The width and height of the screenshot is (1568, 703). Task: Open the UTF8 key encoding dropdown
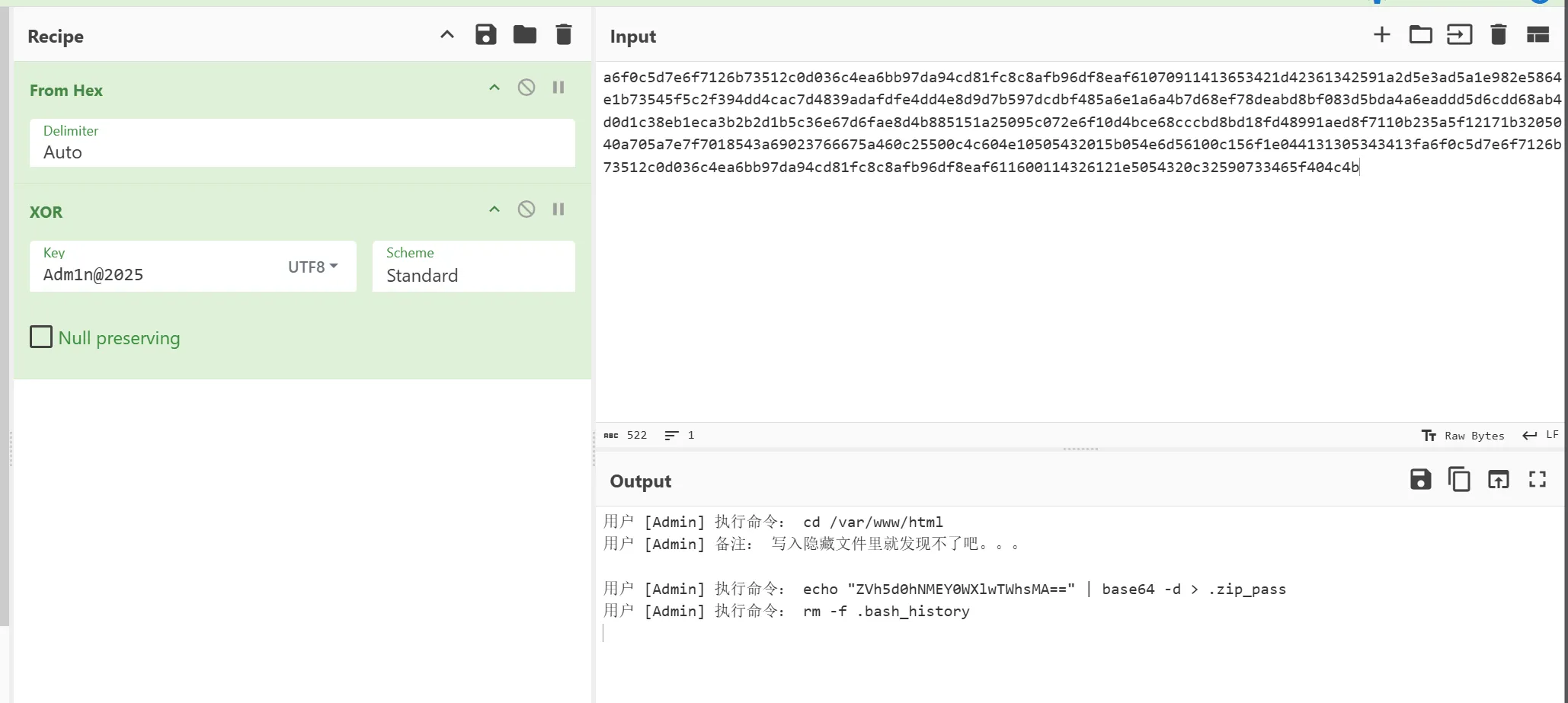pos(313,267)
